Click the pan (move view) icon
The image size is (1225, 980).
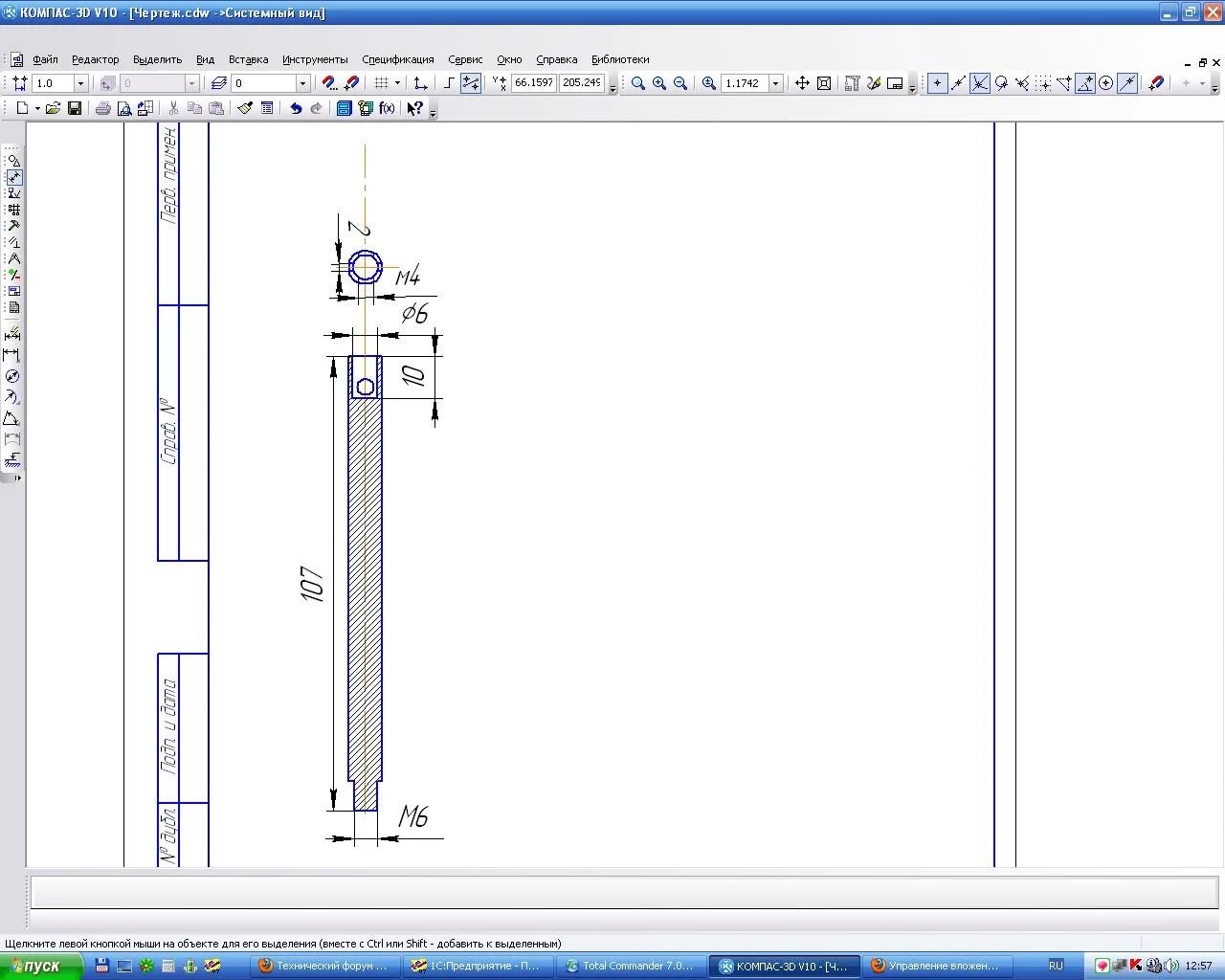point(802,83)
